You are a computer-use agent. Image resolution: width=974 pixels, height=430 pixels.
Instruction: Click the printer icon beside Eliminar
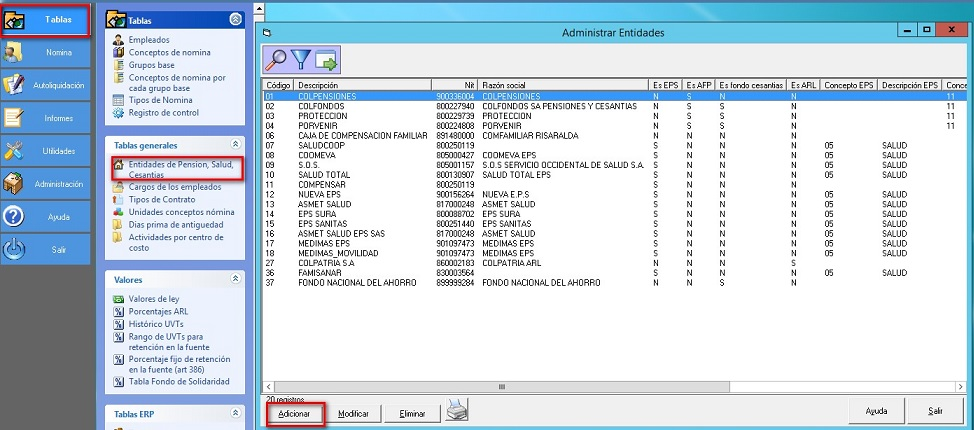coord(456,411)
